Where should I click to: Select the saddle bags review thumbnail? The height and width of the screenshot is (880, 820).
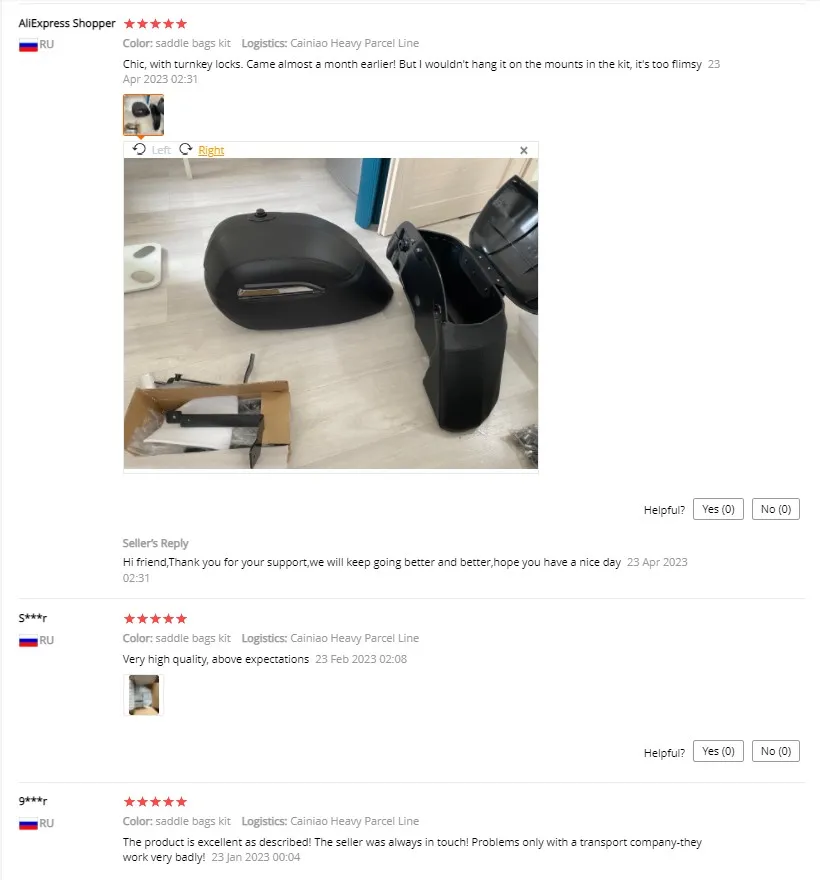(143, 114)
